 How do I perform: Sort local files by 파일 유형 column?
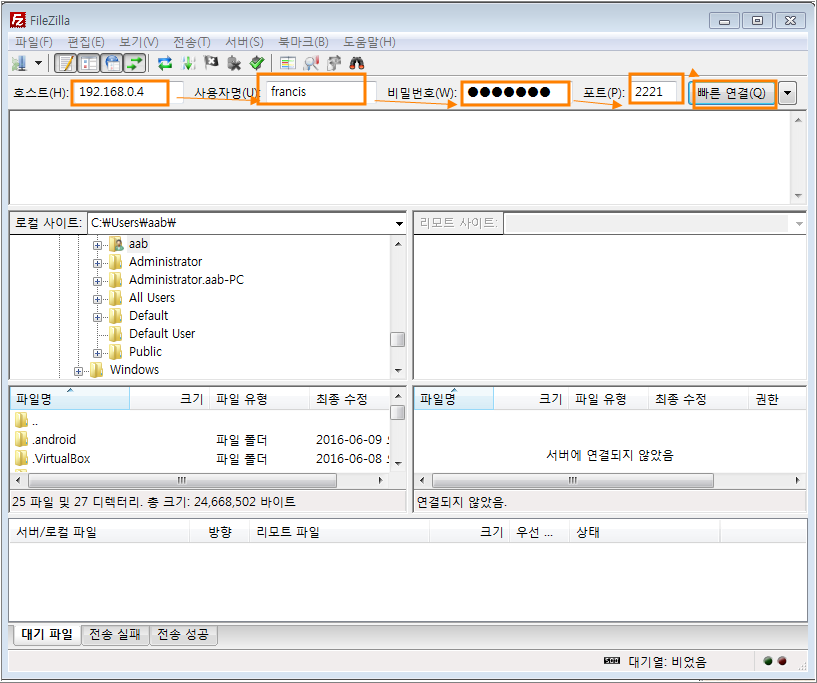click(259, 399)
